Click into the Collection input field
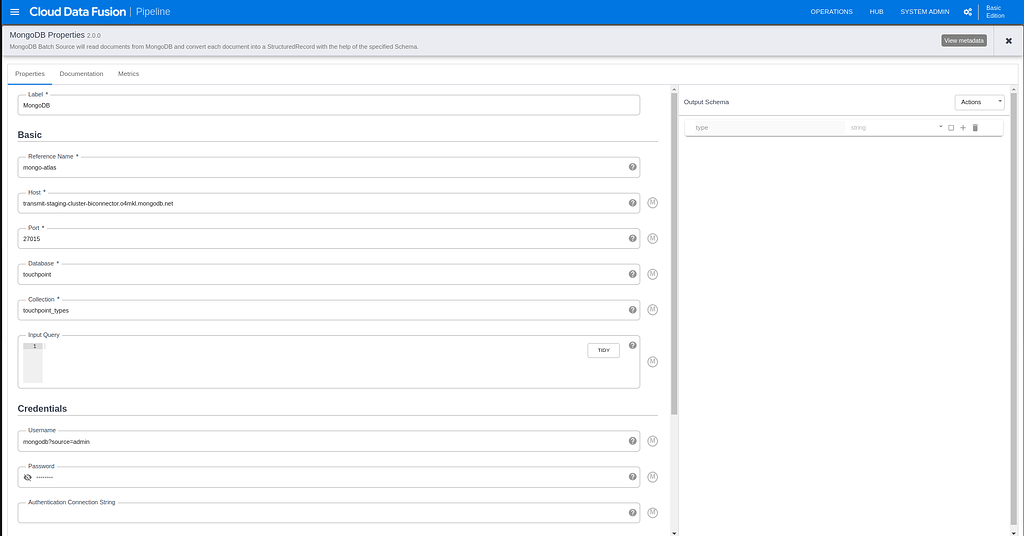Viewport: 1024px width, 536px height. [320, 311]
